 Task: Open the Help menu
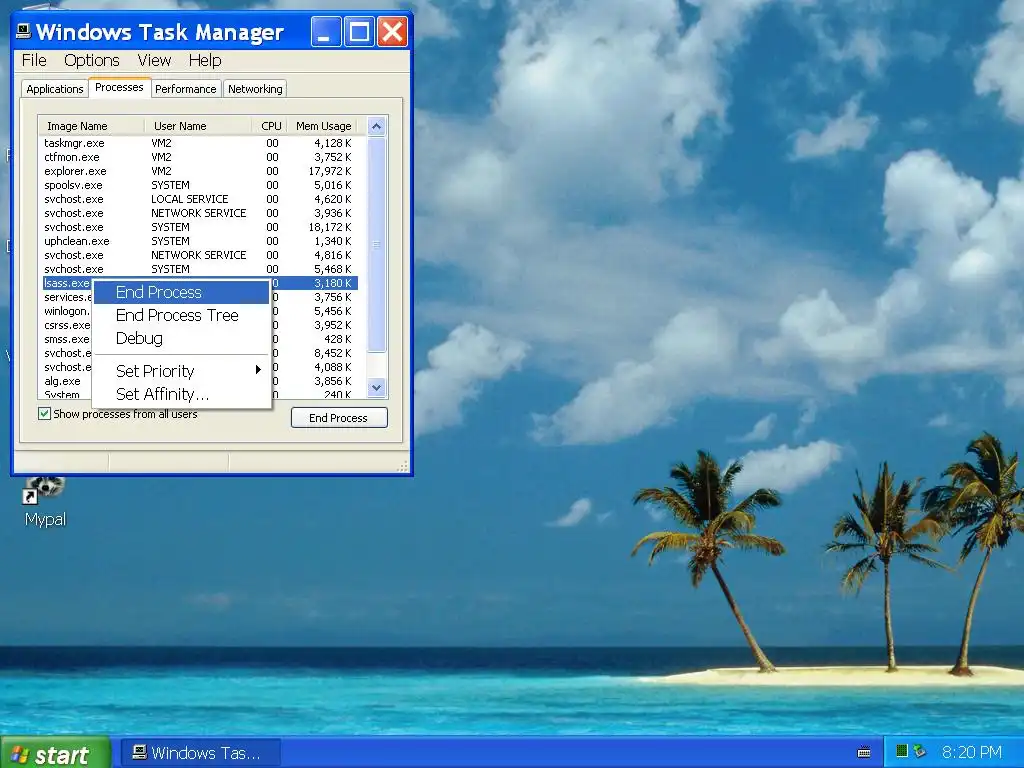(205, 60)
